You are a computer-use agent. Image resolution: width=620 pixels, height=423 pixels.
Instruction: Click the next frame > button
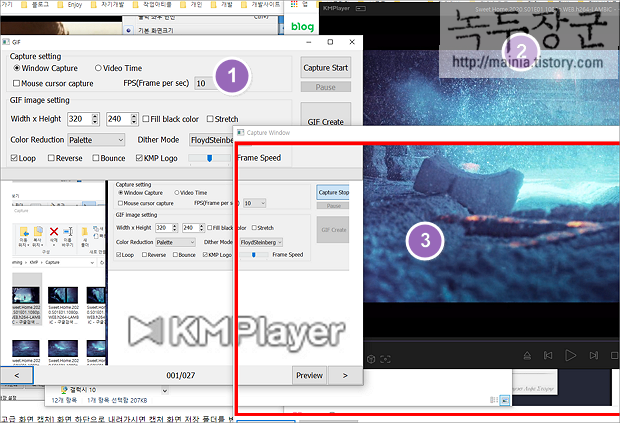(x=345, y=375)
